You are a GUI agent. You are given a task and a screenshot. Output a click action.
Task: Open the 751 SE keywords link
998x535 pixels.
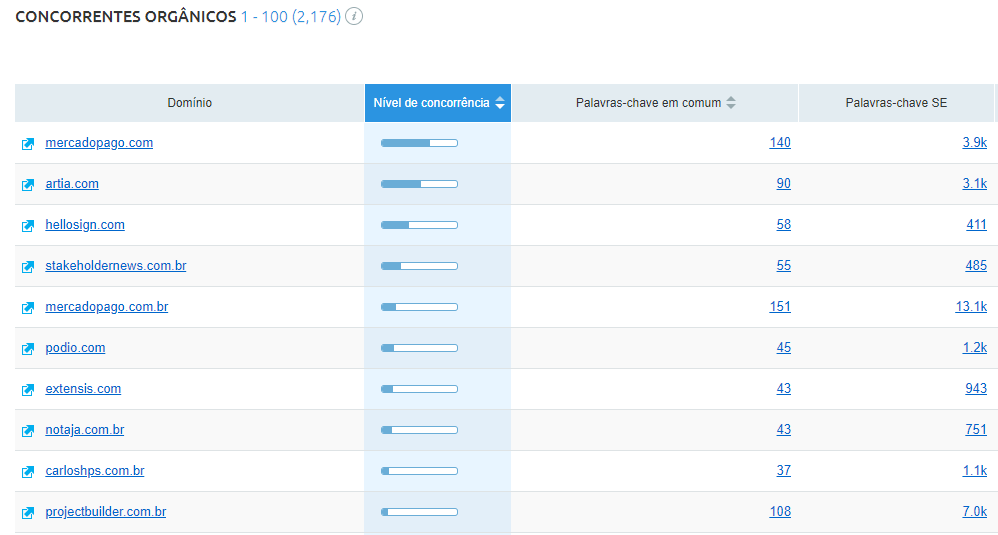pos(976,429)
